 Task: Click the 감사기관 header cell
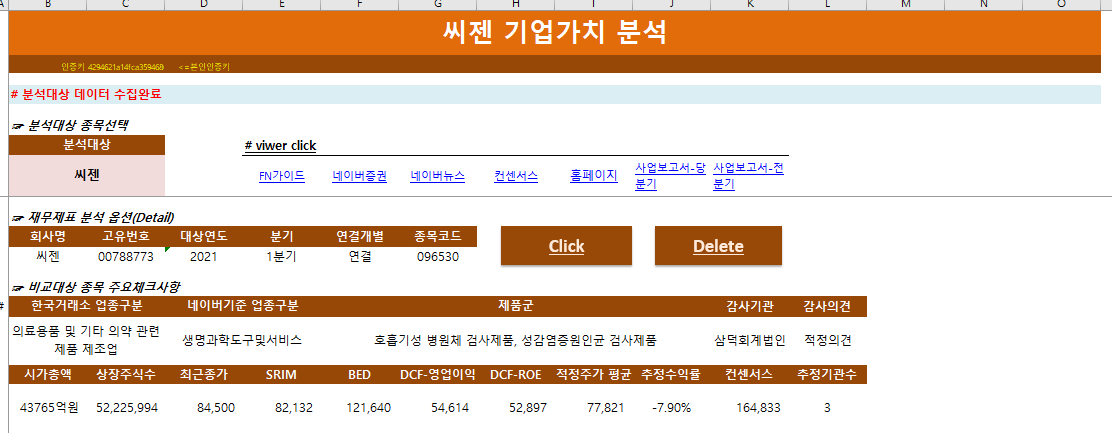pos(750,306)
